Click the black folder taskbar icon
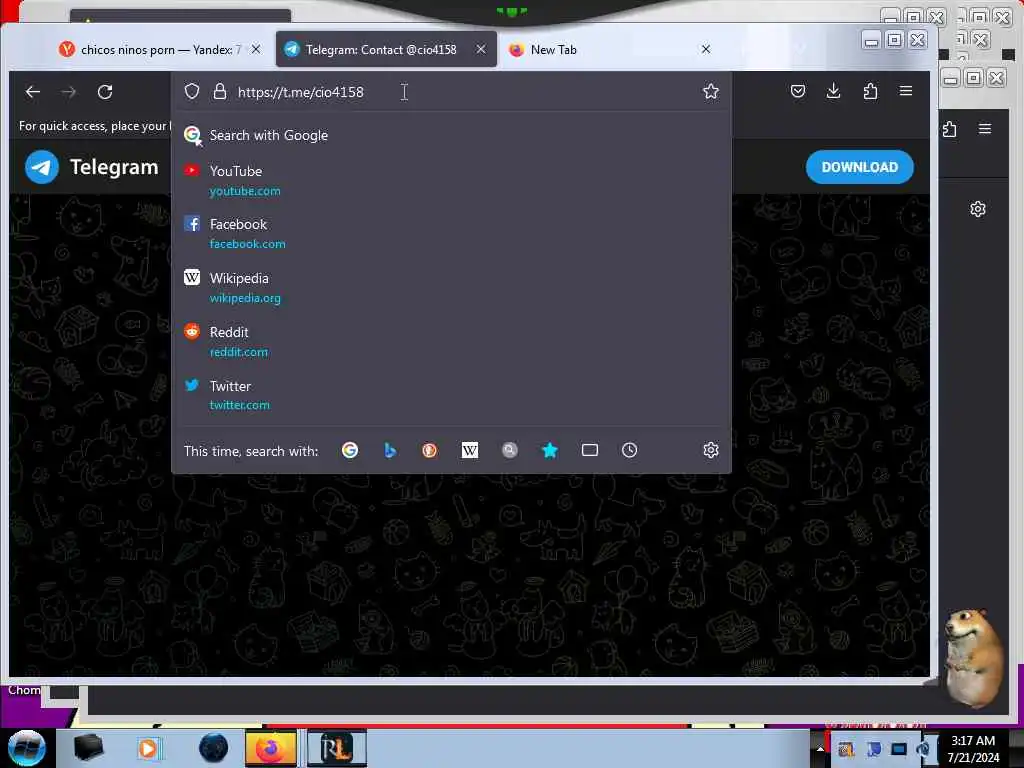1024x768 pixels. click(88, 748)
